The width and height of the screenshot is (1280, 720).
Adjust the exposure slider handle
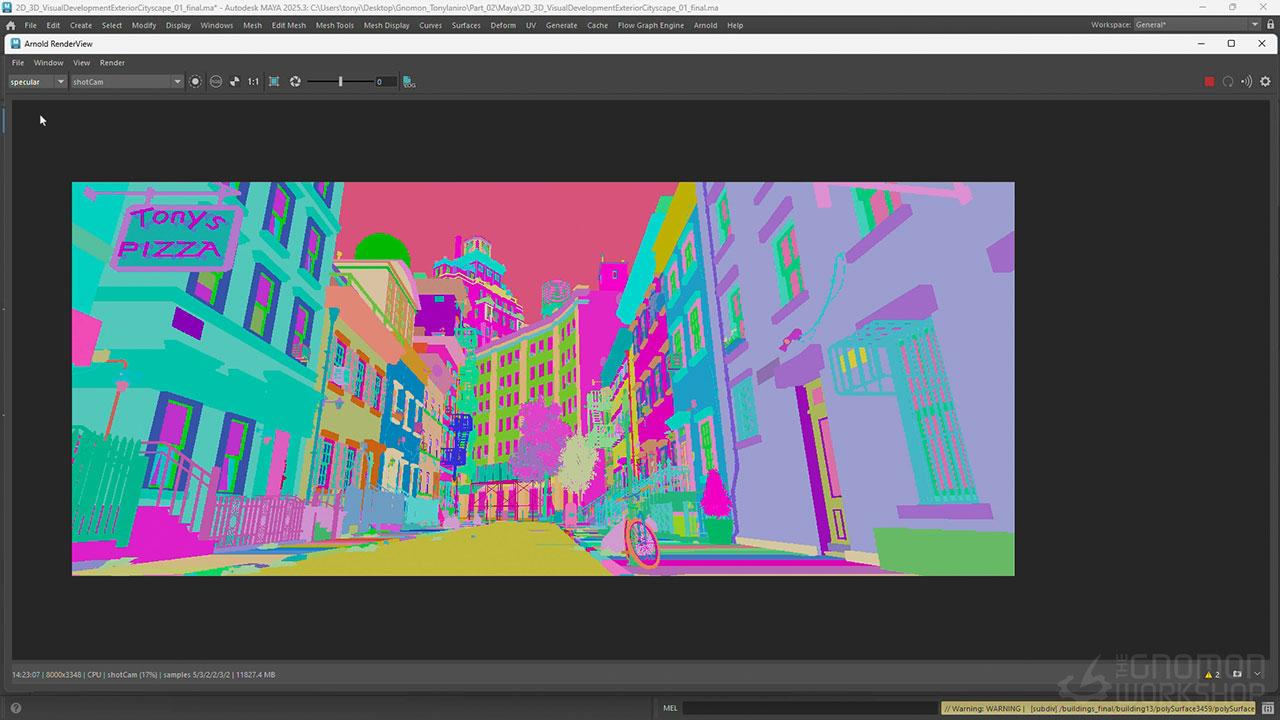click(x=340, y=82)
